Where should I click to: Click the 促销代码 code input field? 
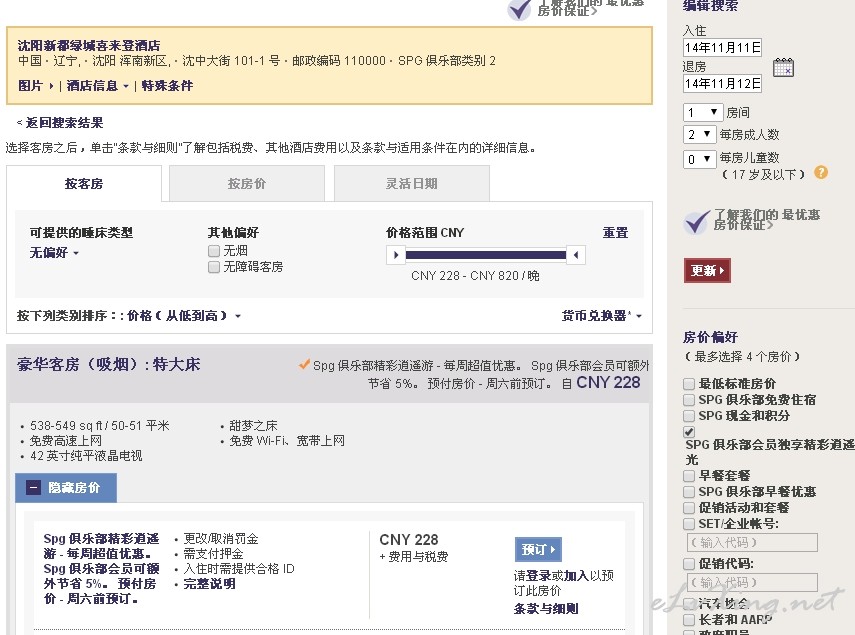752,582
